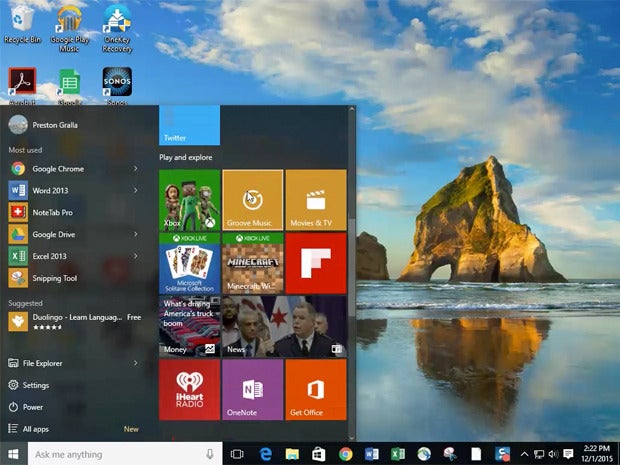Open NoteTab Pro from the Start menu
Viewport: 620px width, 465px height.
(74, 213)
